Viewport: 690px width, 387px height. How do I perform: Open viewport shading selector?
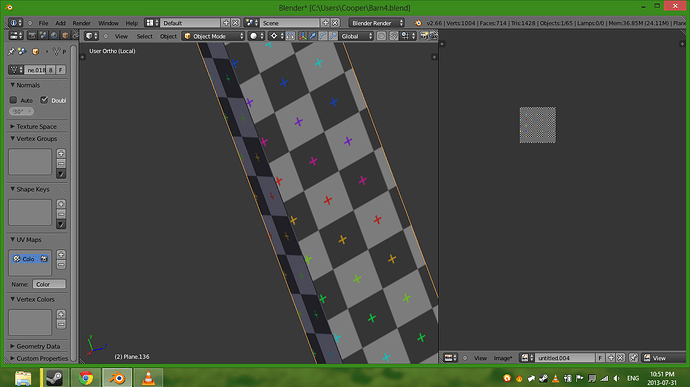point(256,36)
